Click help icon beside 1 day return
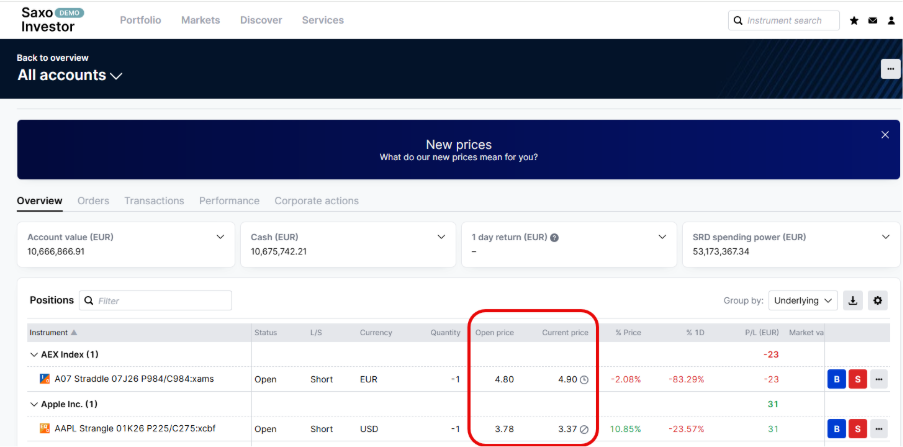This screenshot has height=447, width=903. [x=554, y=237]
